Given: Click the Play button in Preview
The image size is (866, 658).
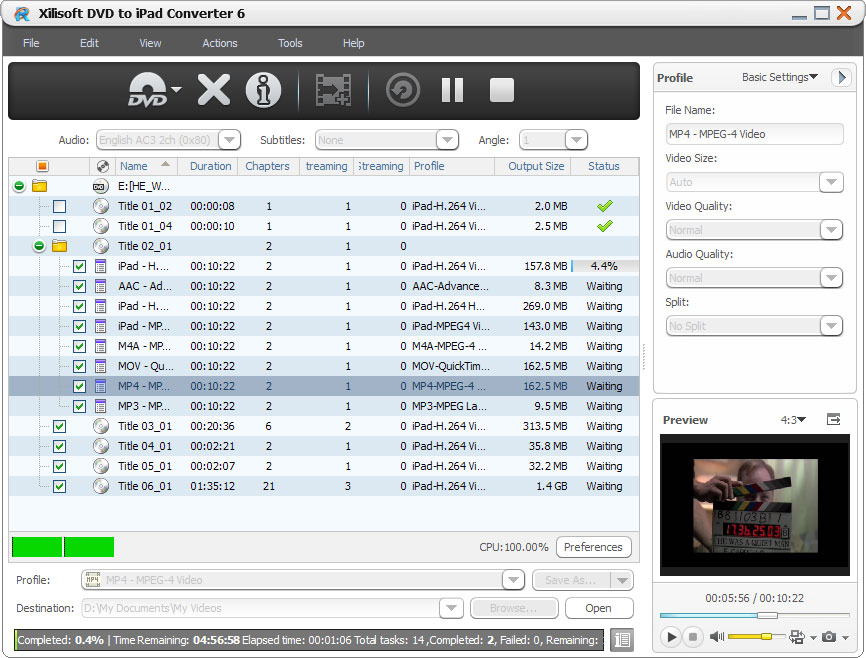Looking at the screenshot, I should [671, 637].
